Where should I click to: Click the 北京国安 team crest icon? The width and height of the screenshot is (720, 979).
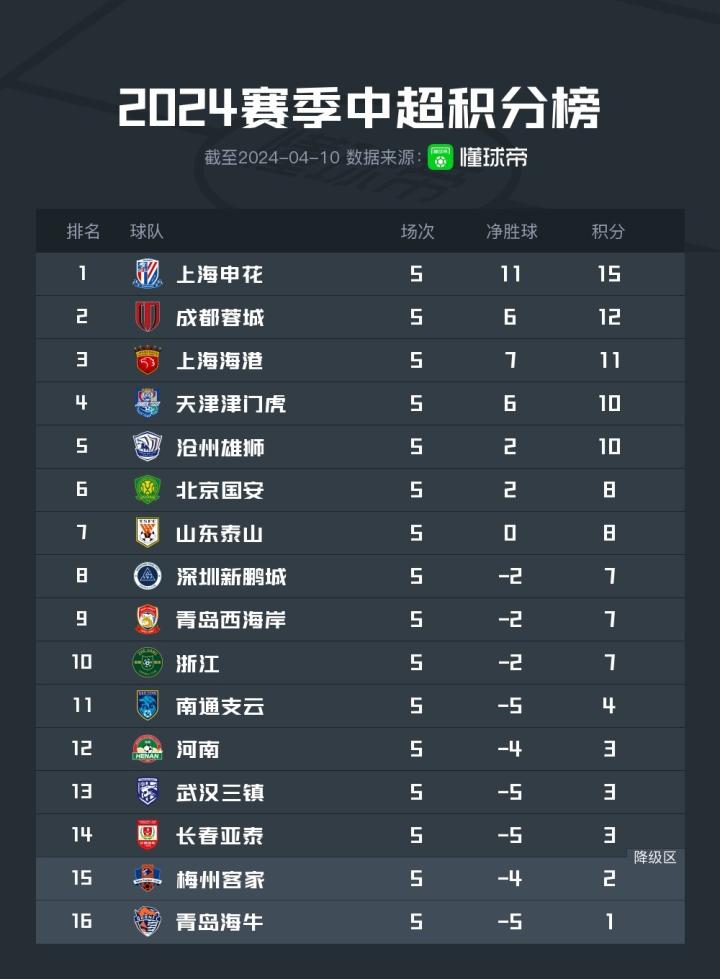pos(147,490)
